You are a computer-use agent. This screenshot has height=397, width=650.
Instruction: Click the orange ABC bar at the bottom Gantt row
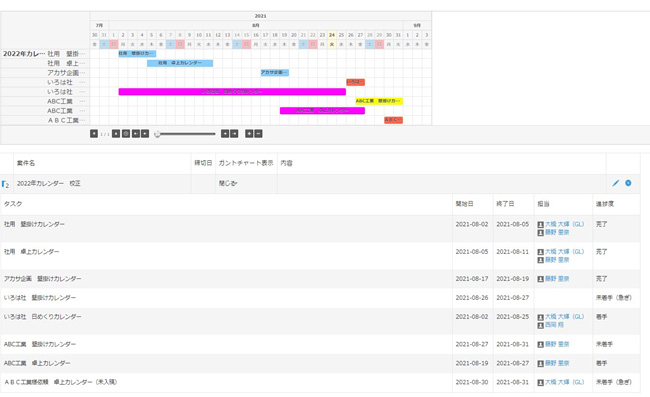(x=393, y=120)
